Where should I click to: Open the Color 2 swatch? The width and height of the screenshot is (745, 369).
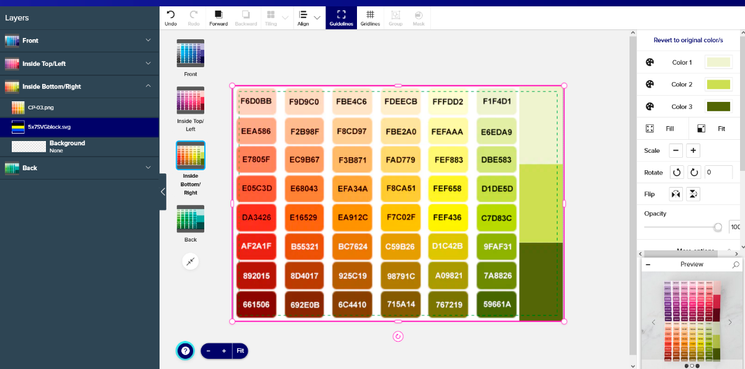coord(718,85)
